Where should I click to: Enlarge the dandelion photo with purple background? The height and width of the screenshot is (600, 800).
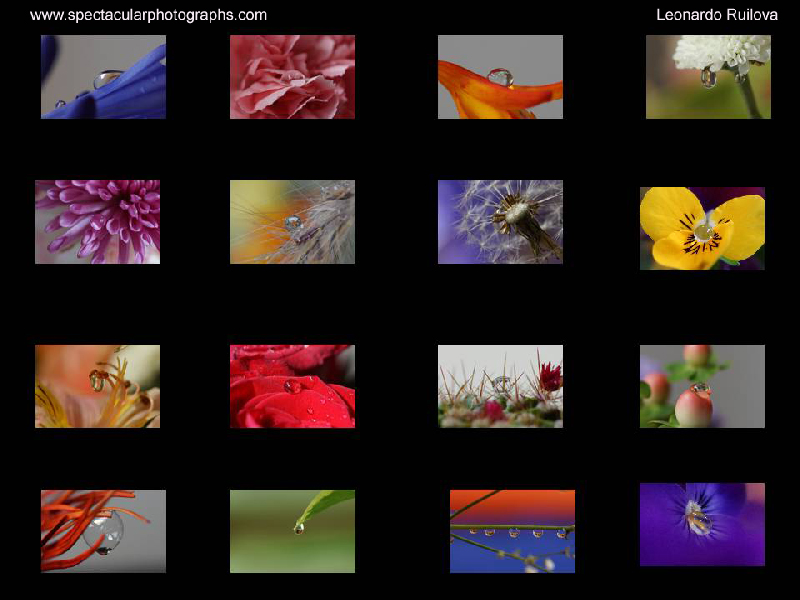coord(500,222)
